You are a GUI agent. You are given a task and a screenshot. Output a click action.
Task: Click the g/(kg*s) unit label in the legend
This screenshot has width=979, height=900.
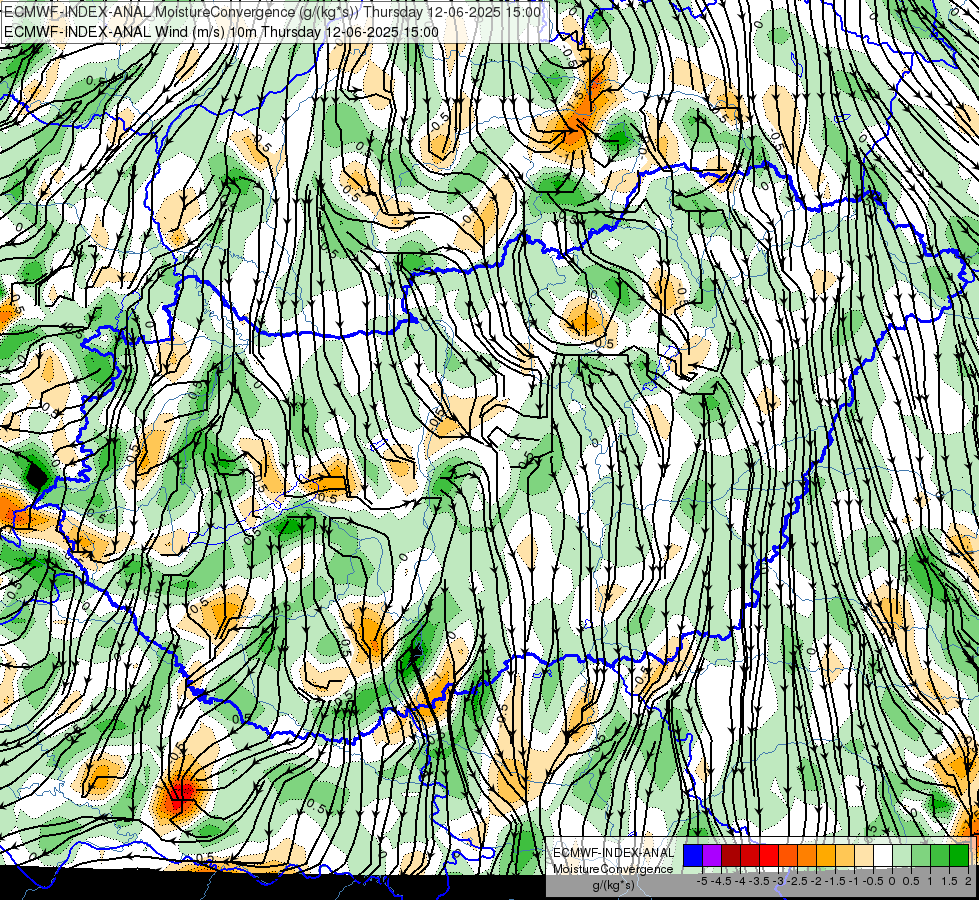coord(613,886)
